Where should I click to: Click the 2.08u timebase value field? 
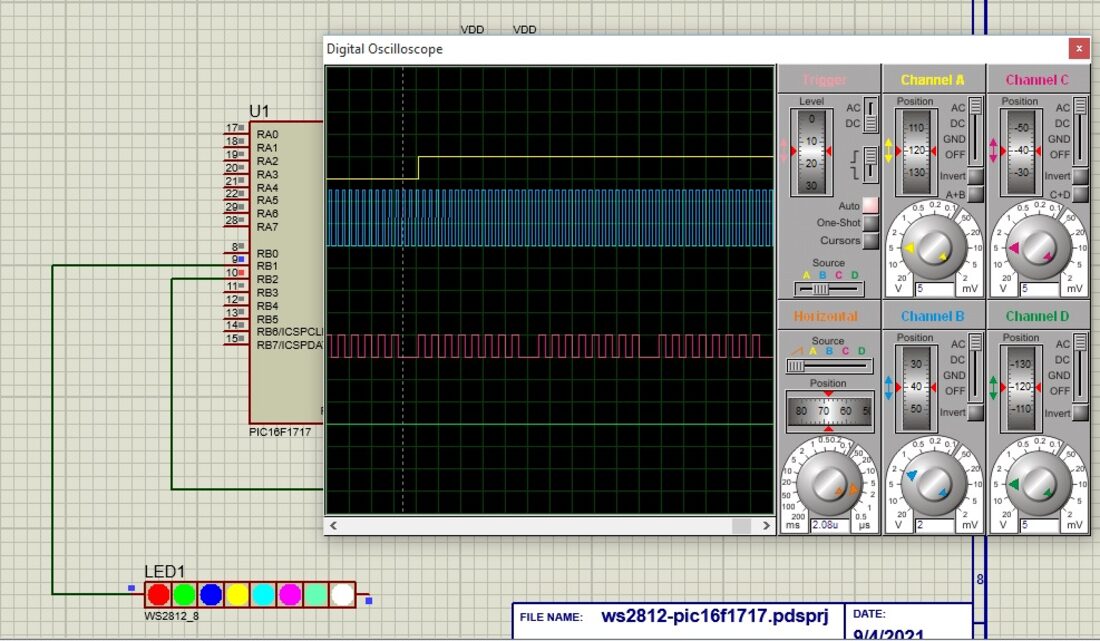829,525
